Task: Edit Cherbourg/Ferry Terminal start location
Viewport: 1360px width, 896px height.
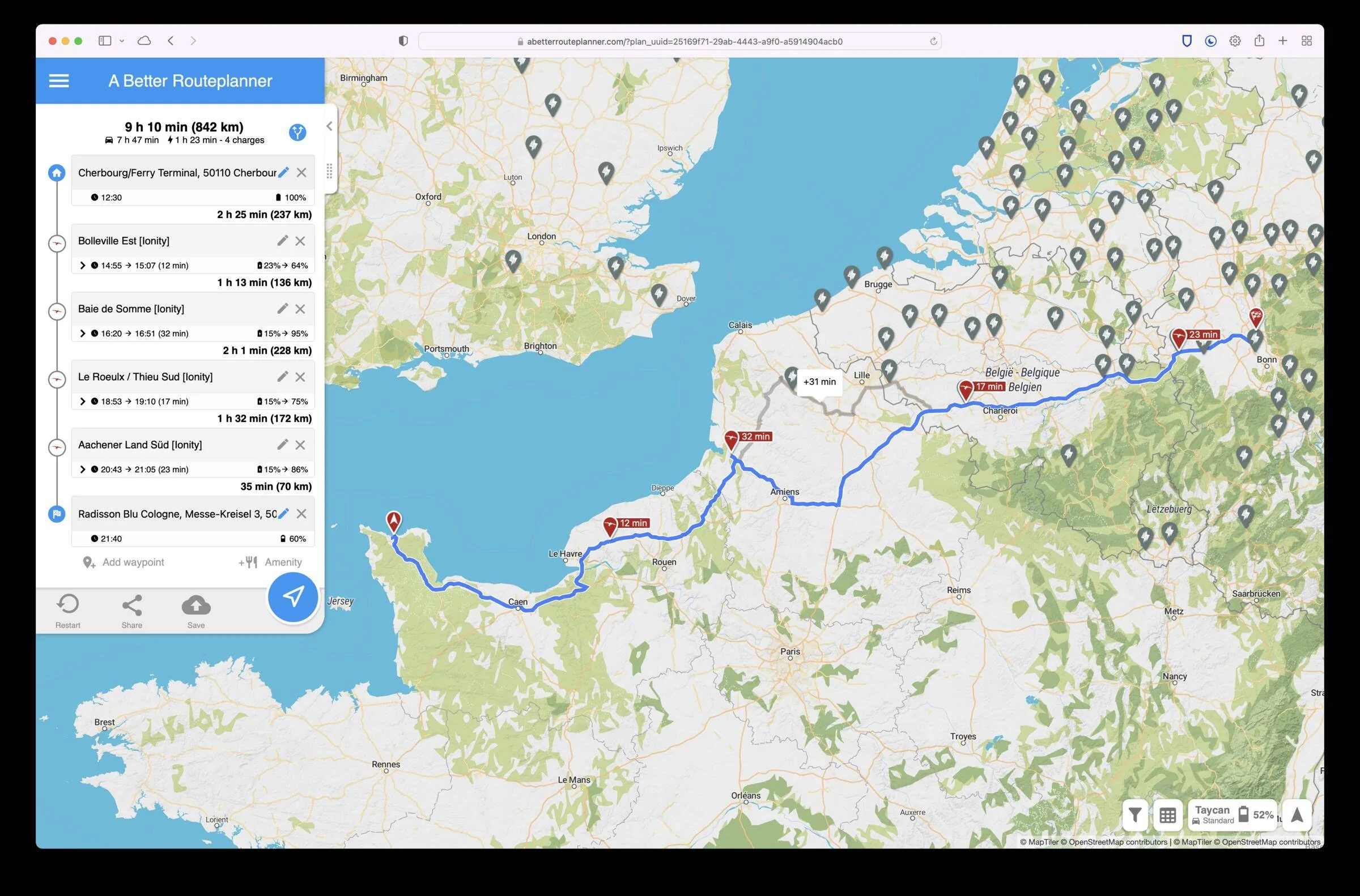Action: [283, 173]
